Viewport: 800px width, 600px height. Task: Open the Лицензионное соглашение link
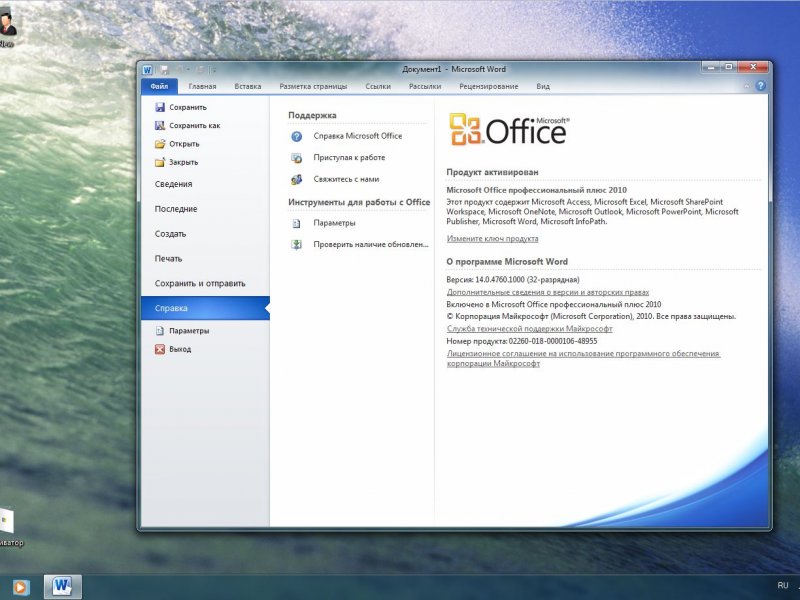(x=583, y=358)
